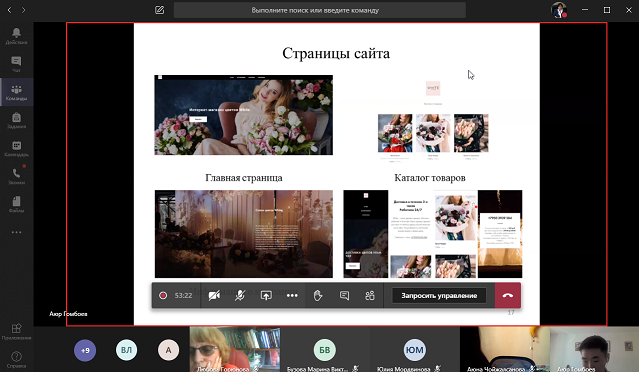Select the БВ participant avatar
Viewport: 639px width, 372px height.
324,350
